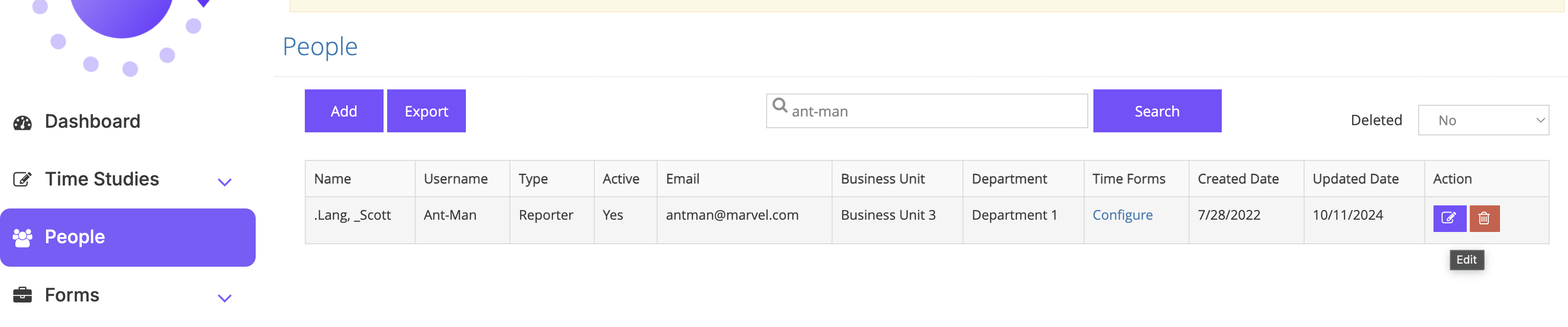Click the Created Date column header
The width and height of the screenshot is (1568, 327).
click(1247, 179)
